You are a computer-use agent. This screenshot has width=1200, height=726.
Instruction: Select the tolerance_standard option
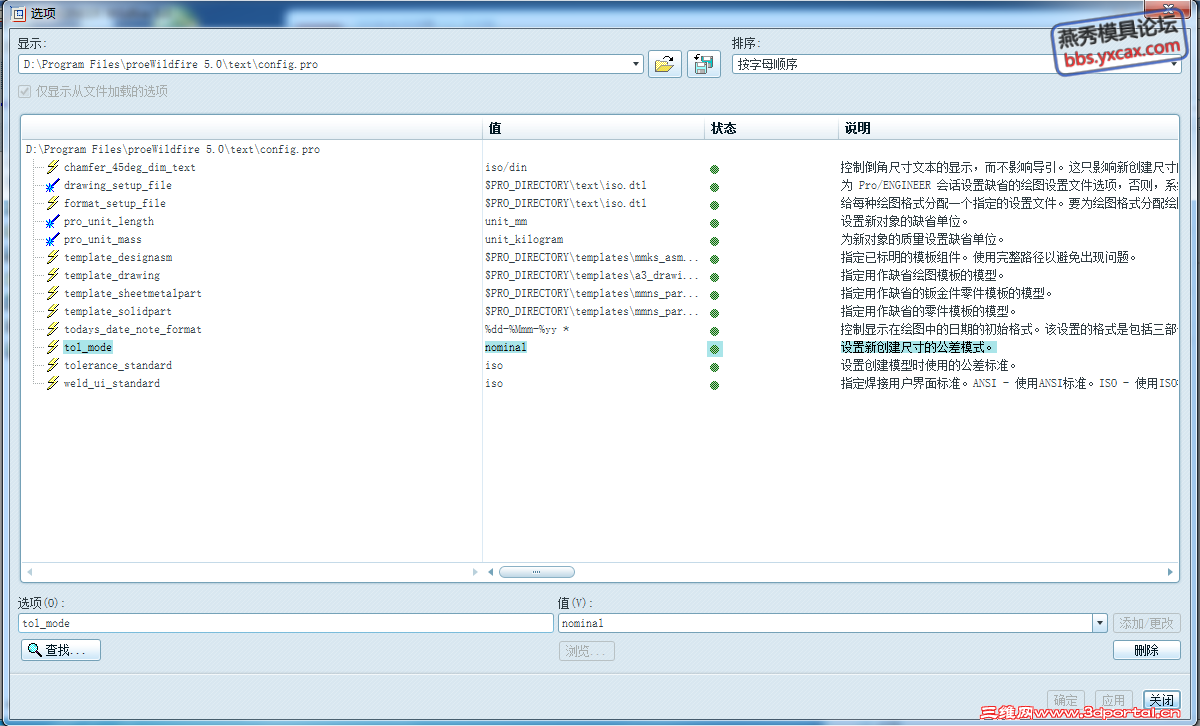[x=118, y=365]
